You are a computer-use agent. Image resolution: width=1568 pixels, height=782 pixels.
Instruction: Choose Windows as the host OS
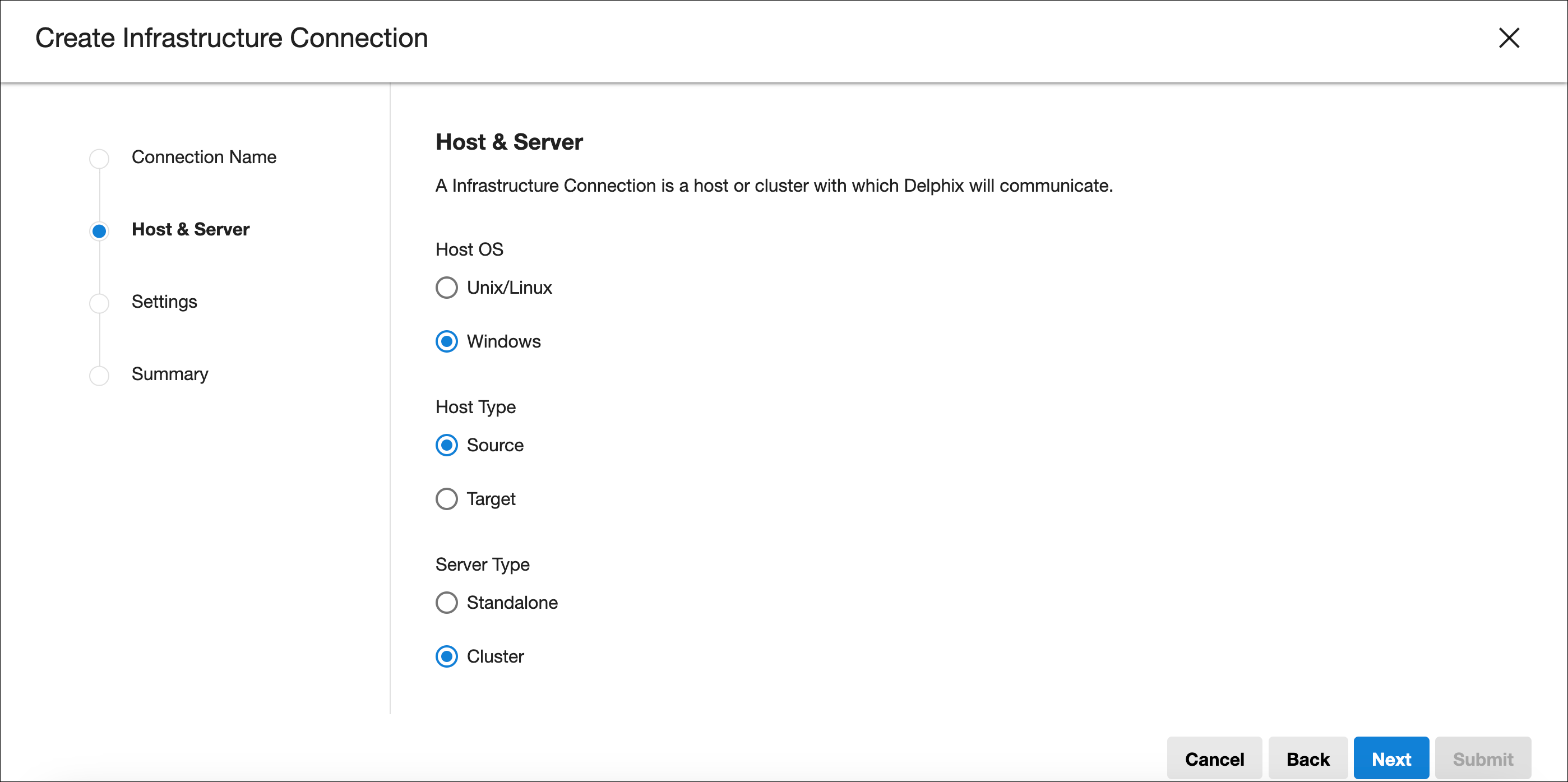click(446, 341)
